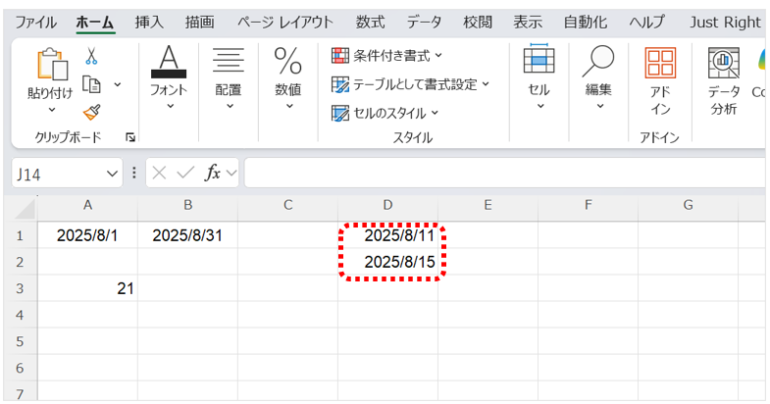Open the Name Box dropdown arrow

click(x=112, y=173)
